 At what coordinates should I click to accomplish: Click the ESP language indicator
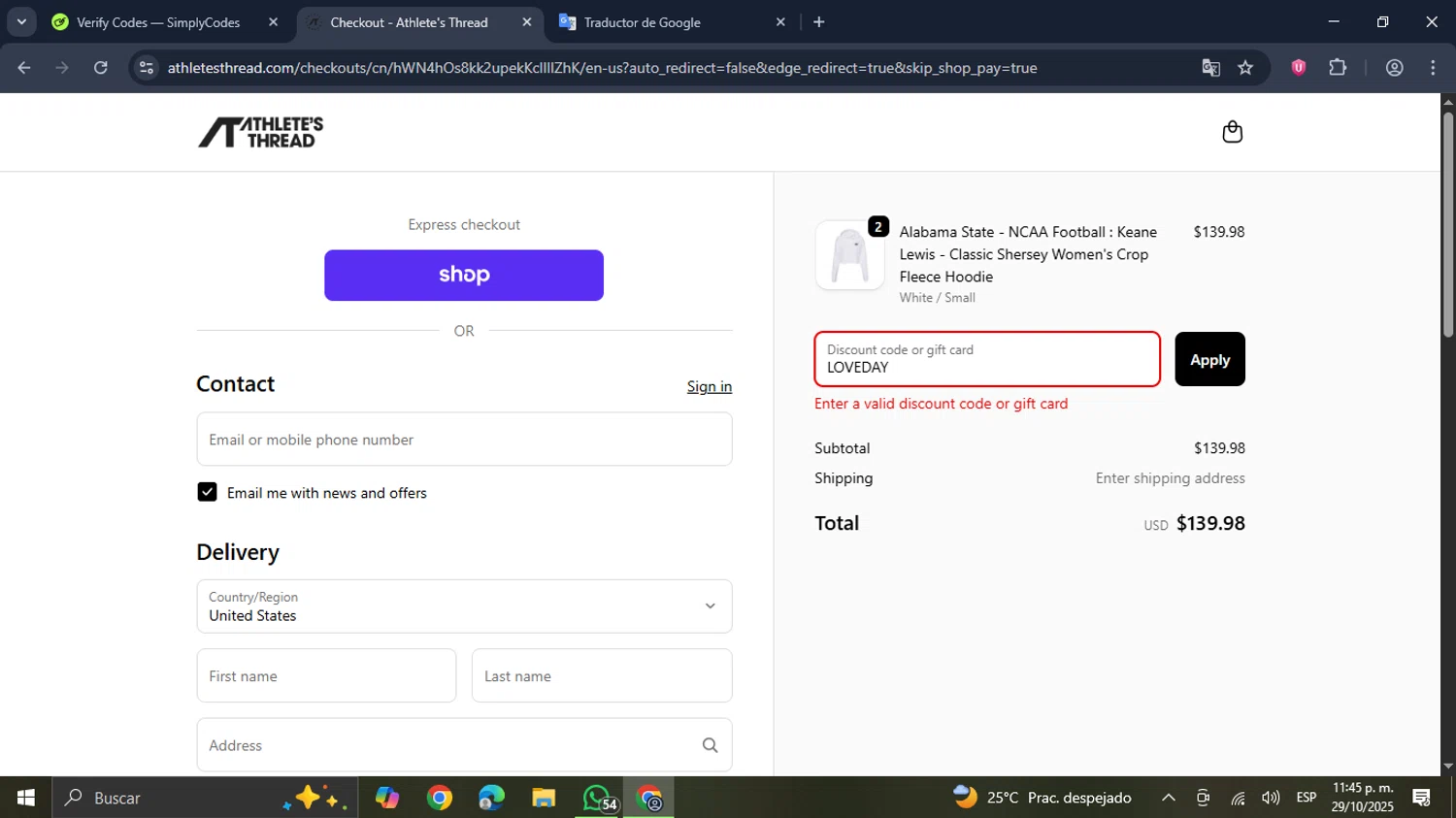click(1307, 798)
